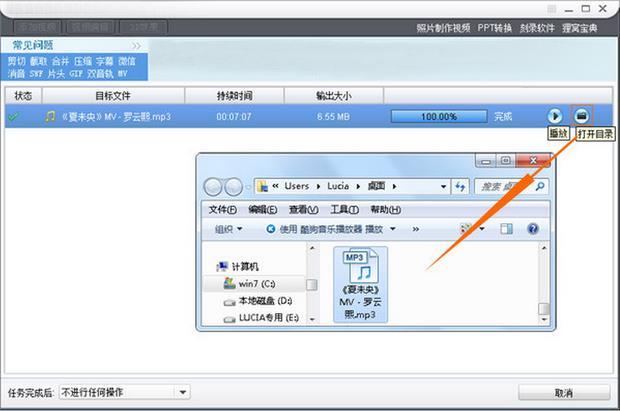Click the Explorer refresh button
Screen dimensions: 620x411
pos(460,186)
